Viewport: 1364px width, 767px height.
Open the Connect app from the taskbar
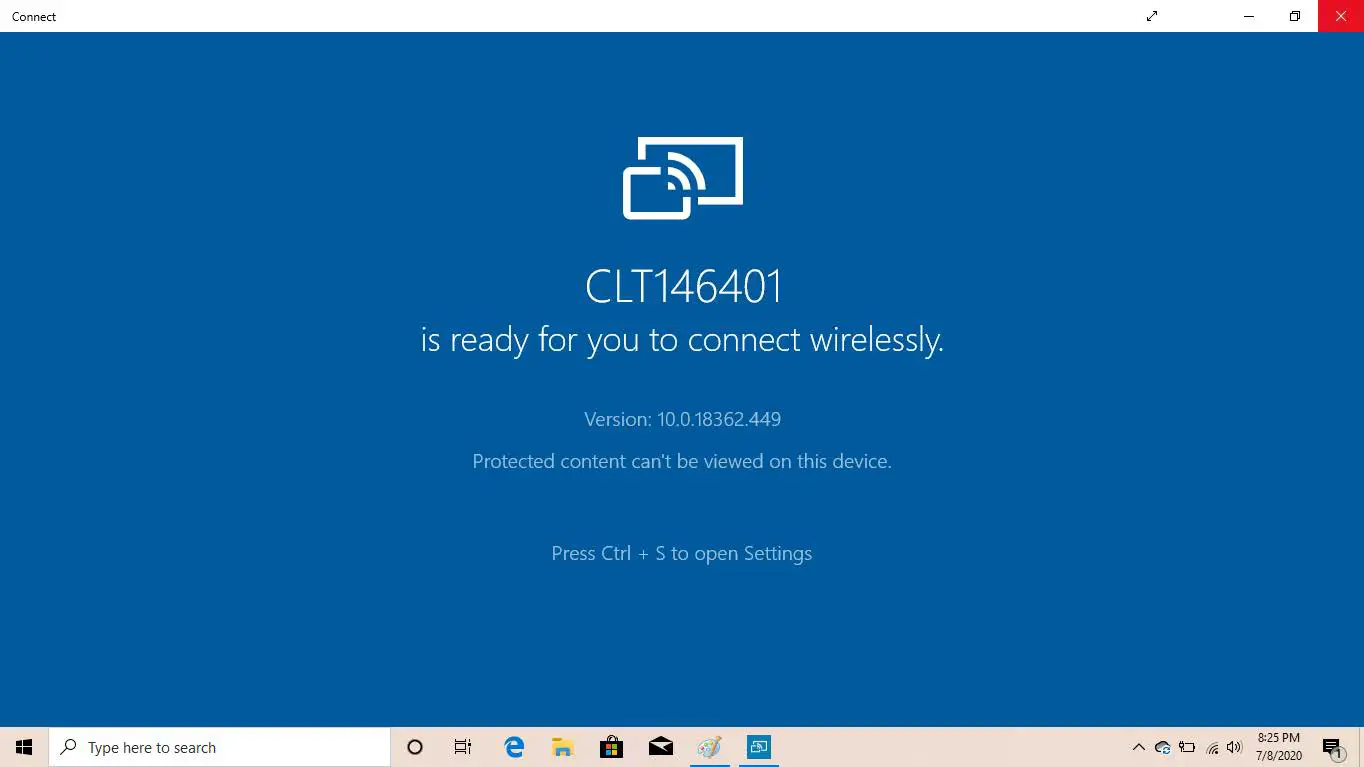click(x=758, y=747)
